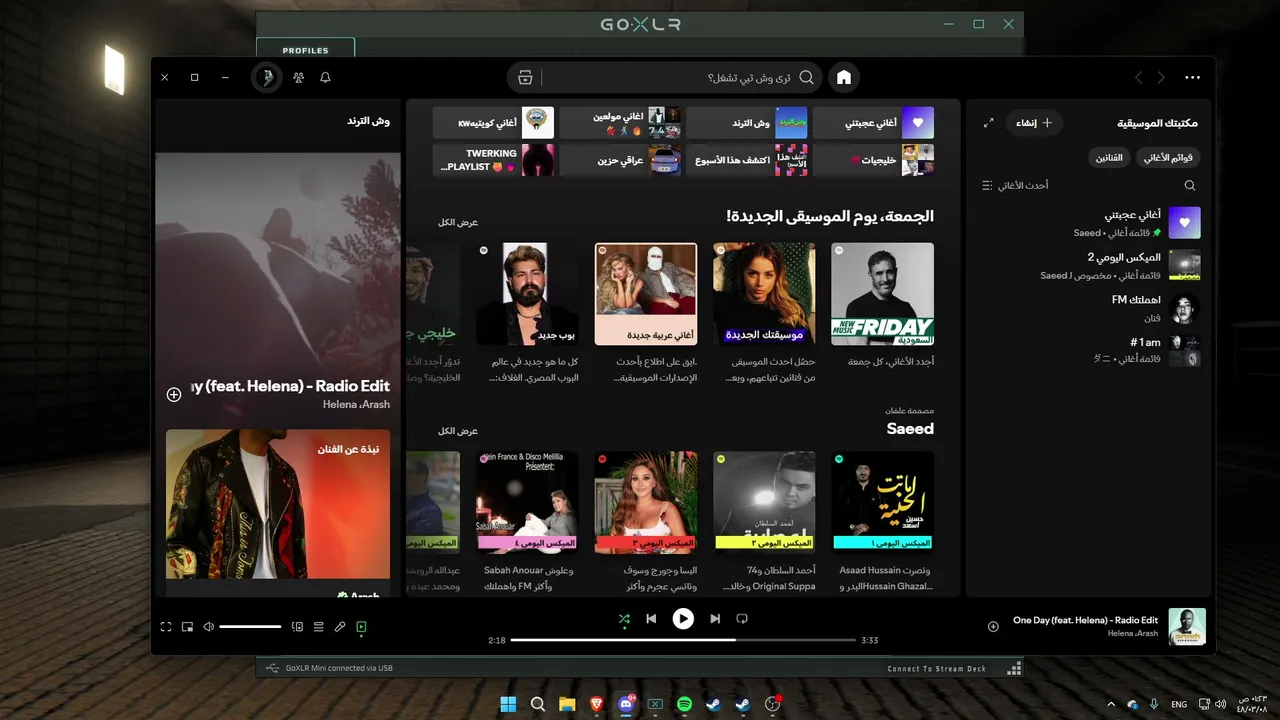Open the Friend Activity icon
Viewport: 1280px width, 720px height.
pyautogui.click(x=298, y=77)
